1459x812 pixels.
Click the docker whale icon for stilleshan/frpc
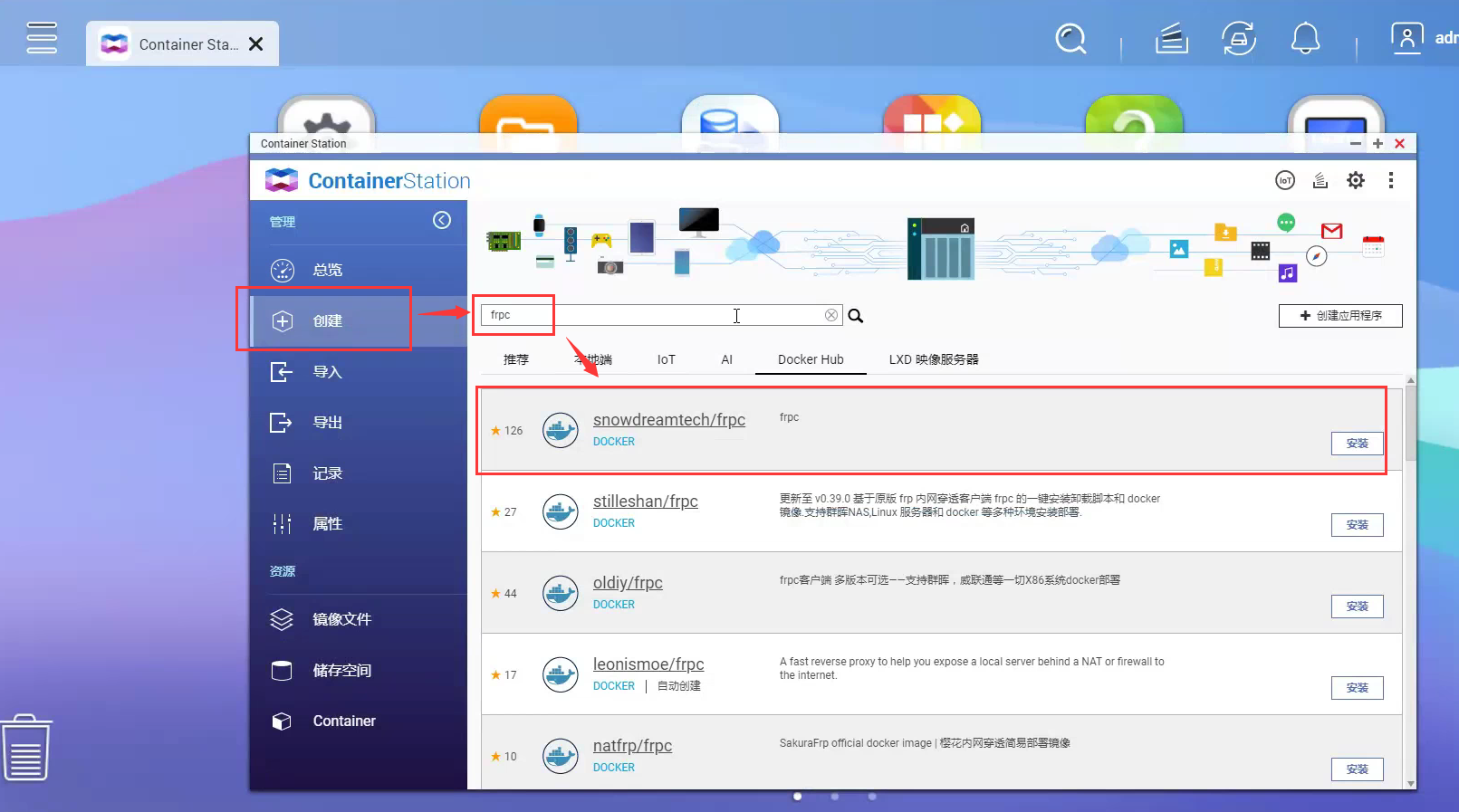(x=561, y=511)
